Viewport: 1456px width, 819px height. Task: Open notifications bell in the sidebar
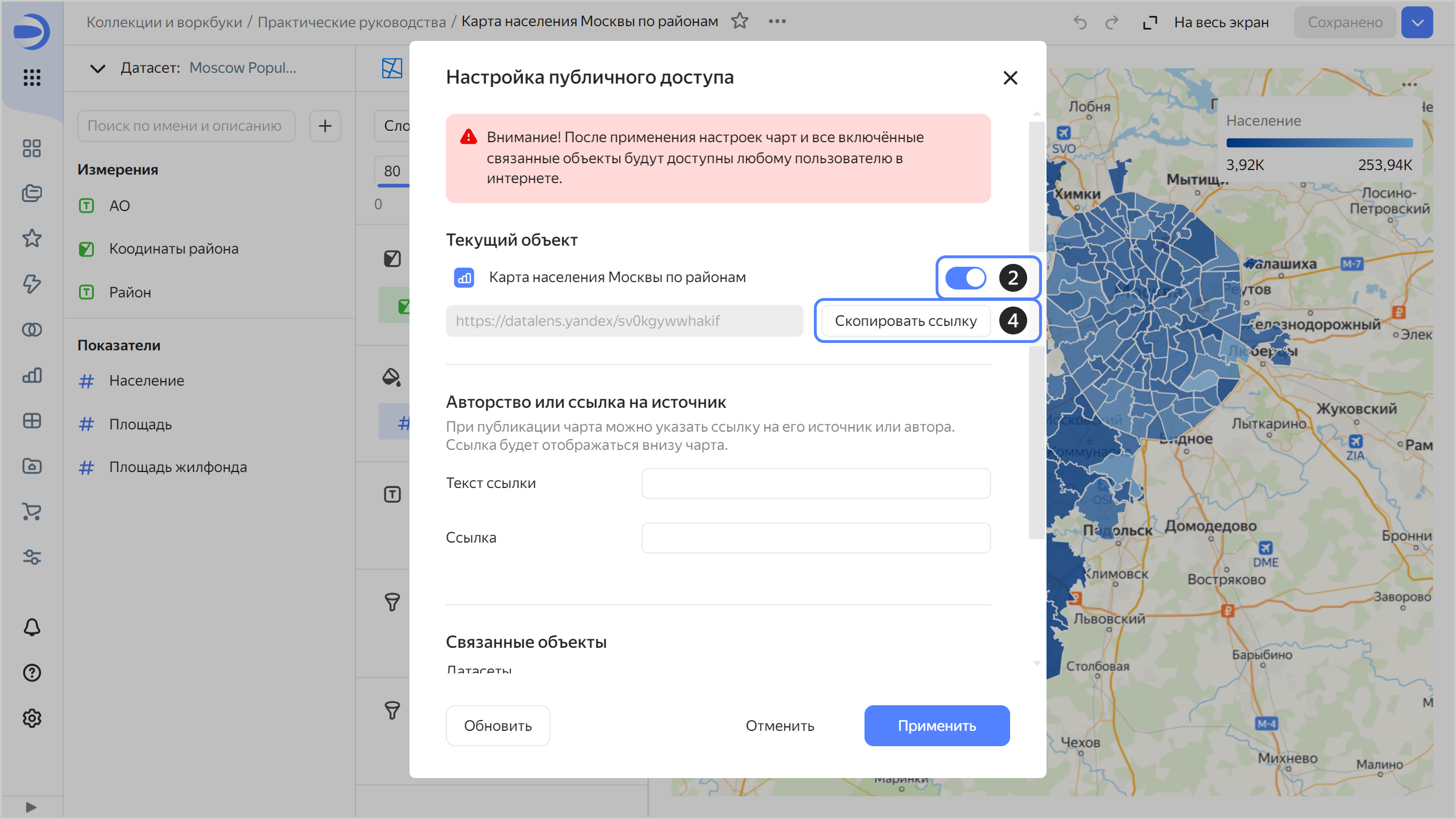32,627
